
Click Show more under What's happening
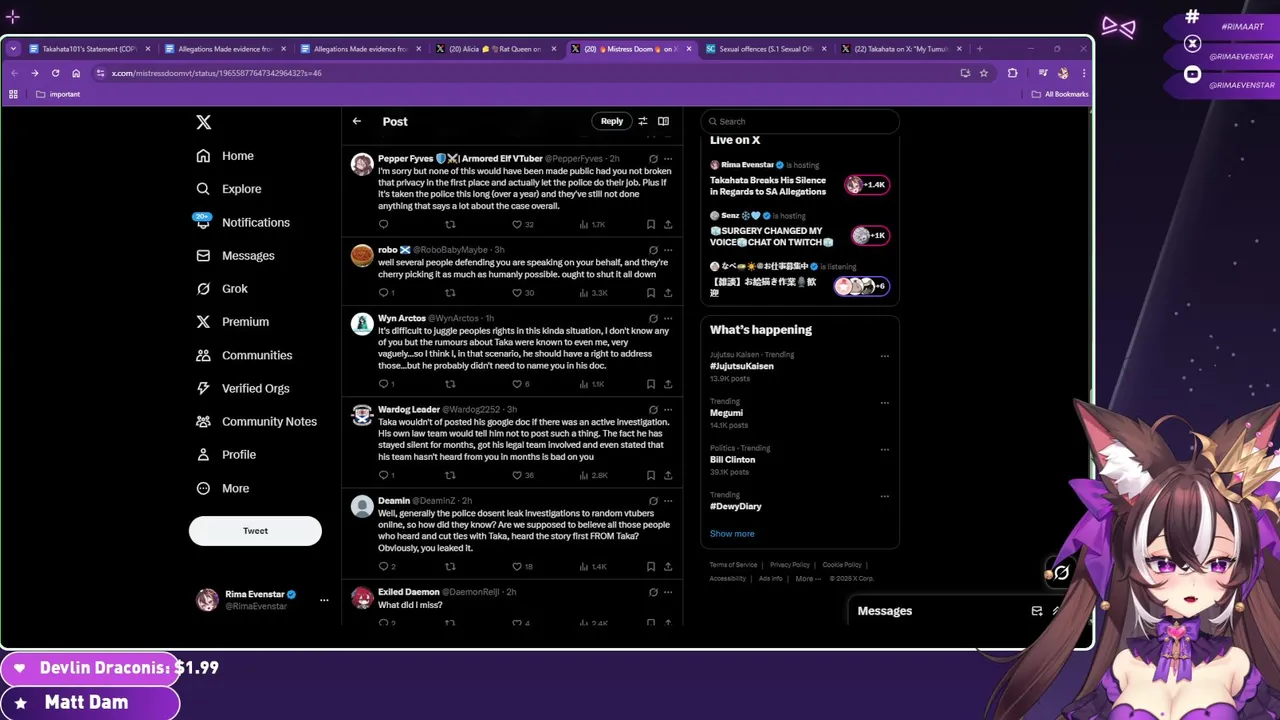[x=732, y=533]
